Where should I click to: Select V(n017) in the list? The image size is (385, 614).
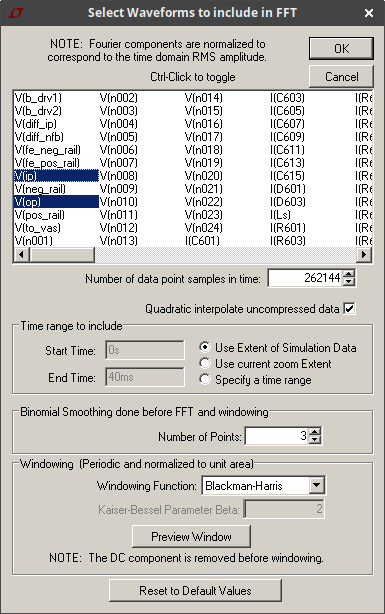pos(204,137)
